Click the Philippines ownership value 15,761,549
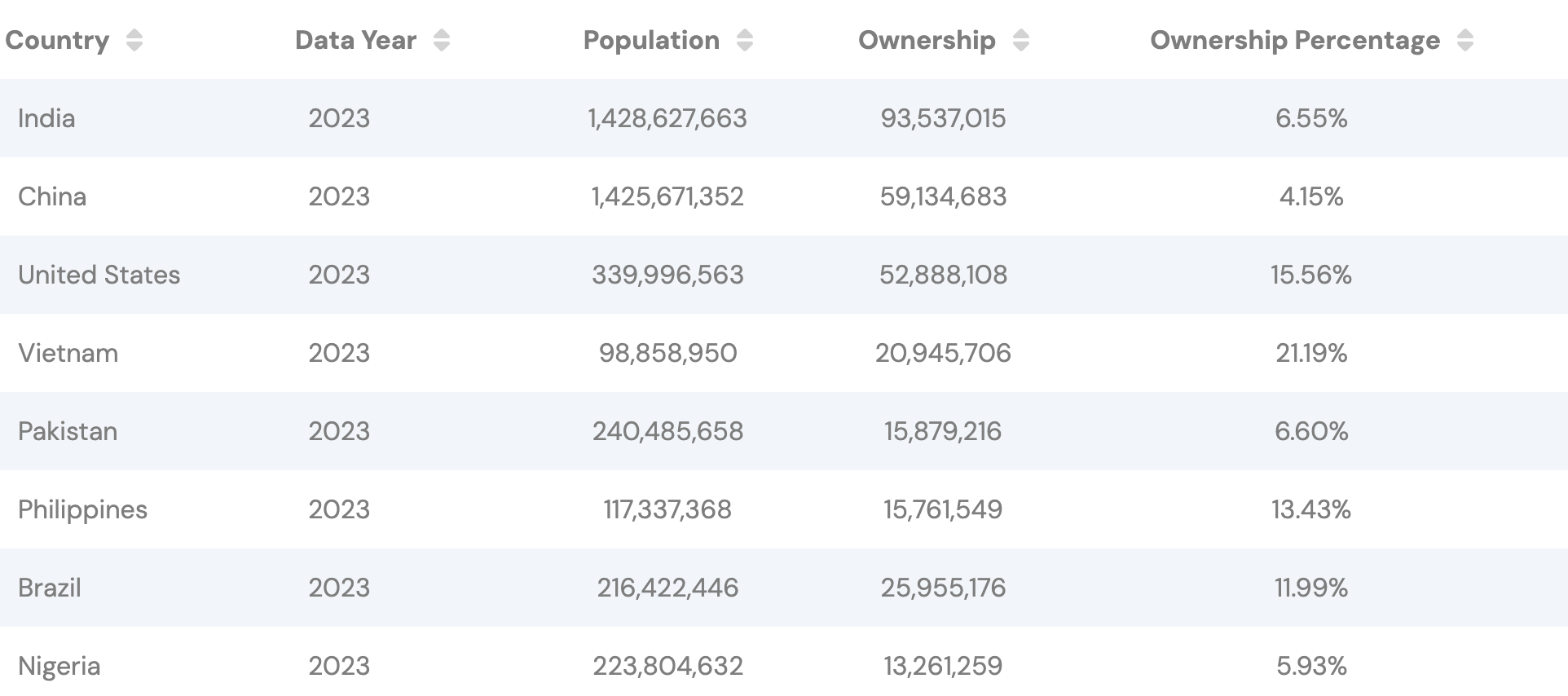 pos(943,510)
